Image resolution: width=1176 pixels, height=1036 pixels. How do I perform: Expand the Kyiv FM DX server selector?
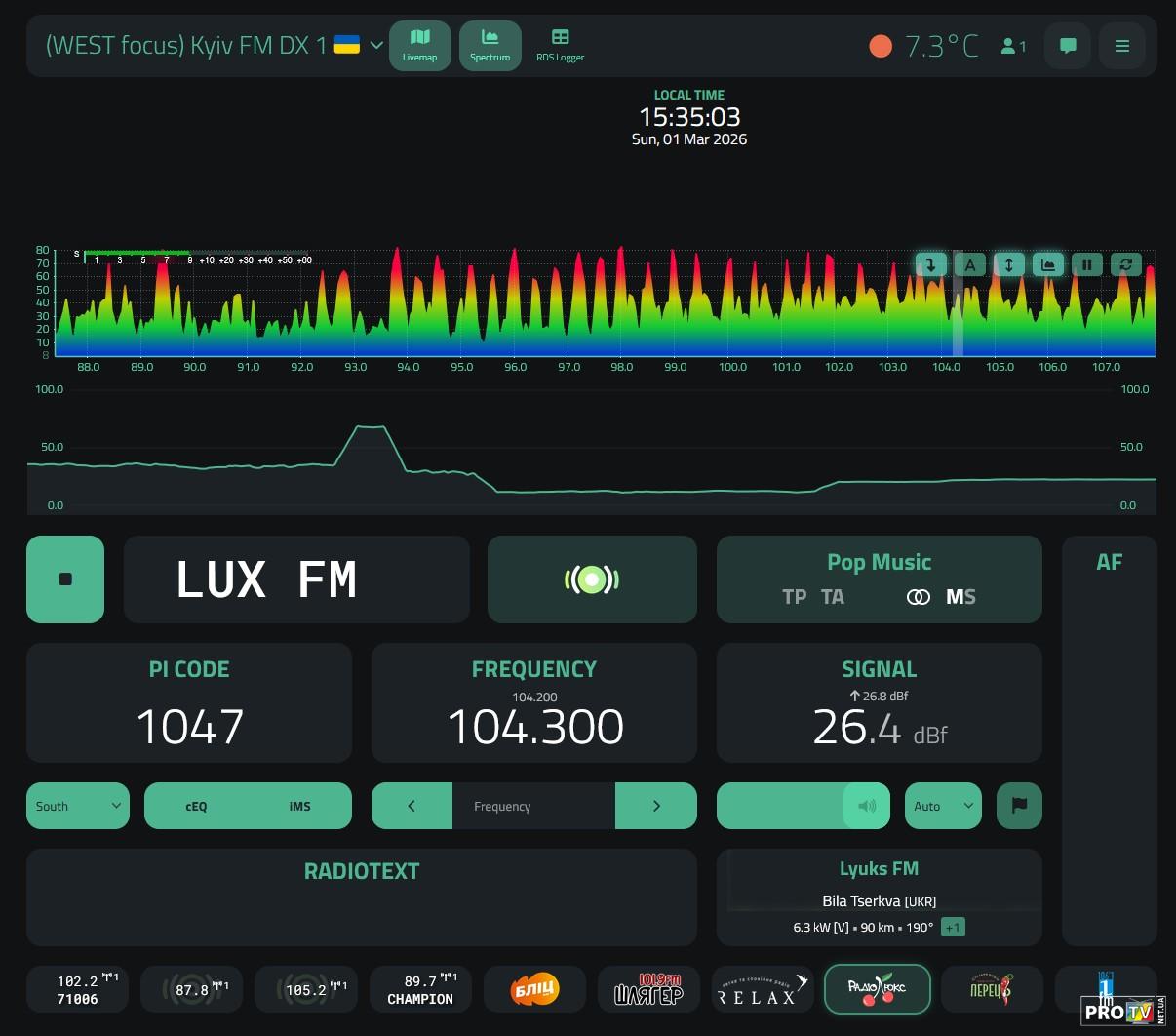(376, 46)
